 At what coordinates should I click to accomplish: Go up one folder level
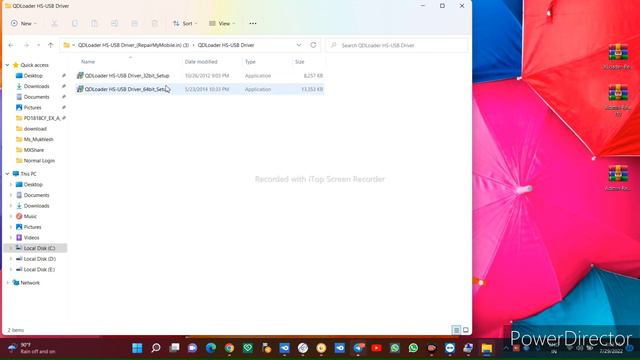pos(51,45)
